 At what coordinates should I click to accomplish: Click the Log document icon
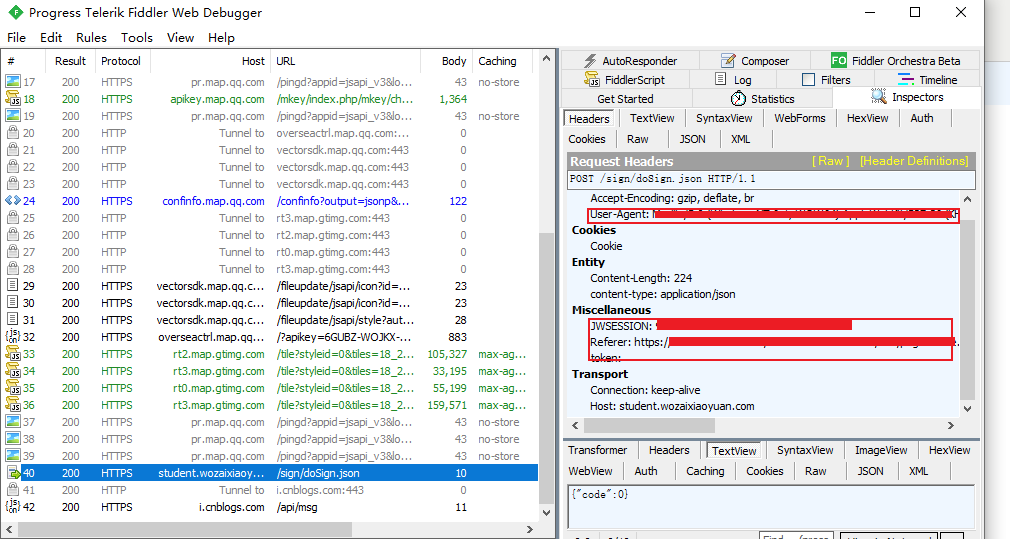click(721, 79)
